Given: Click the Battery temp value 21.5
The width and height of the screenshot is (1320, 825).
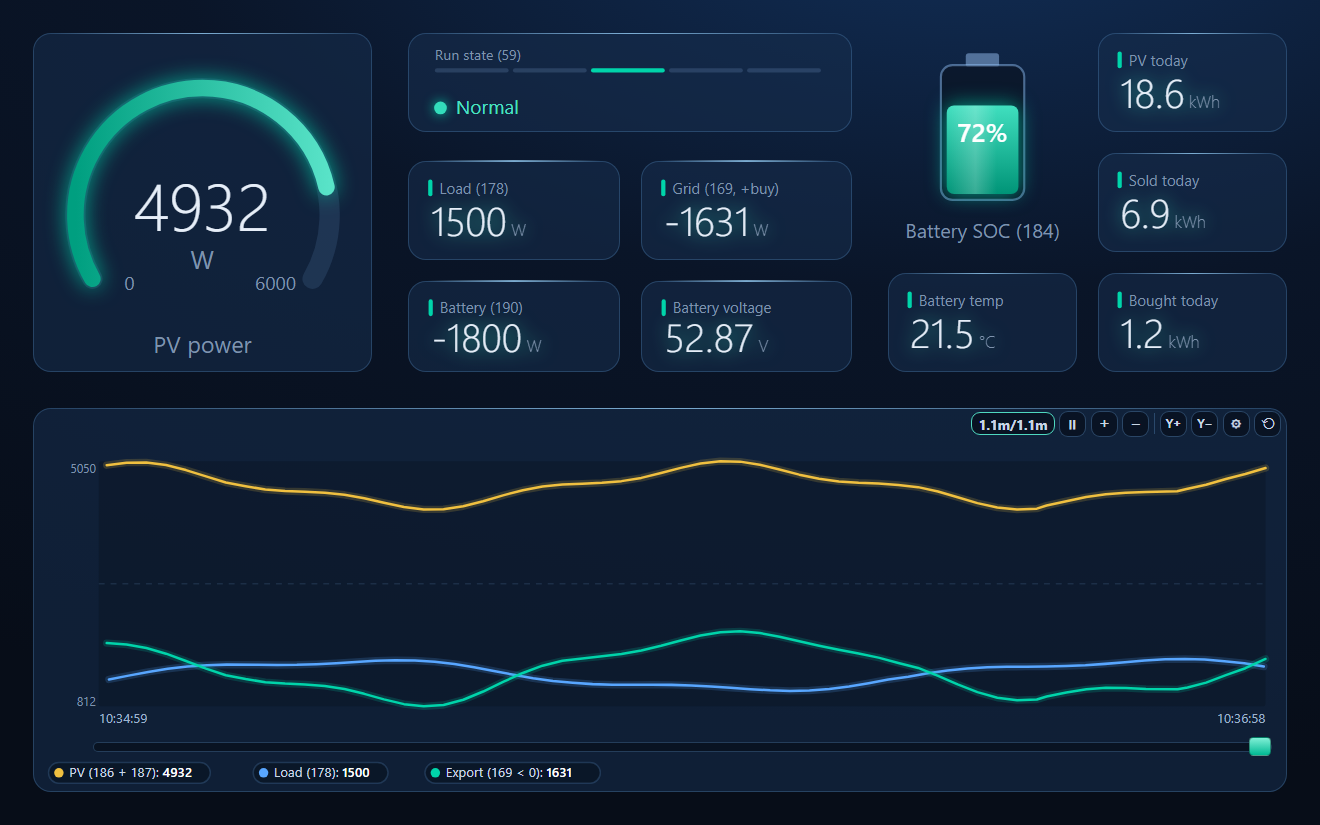Looking at the screenshot, I should click(x=941, y=334).
